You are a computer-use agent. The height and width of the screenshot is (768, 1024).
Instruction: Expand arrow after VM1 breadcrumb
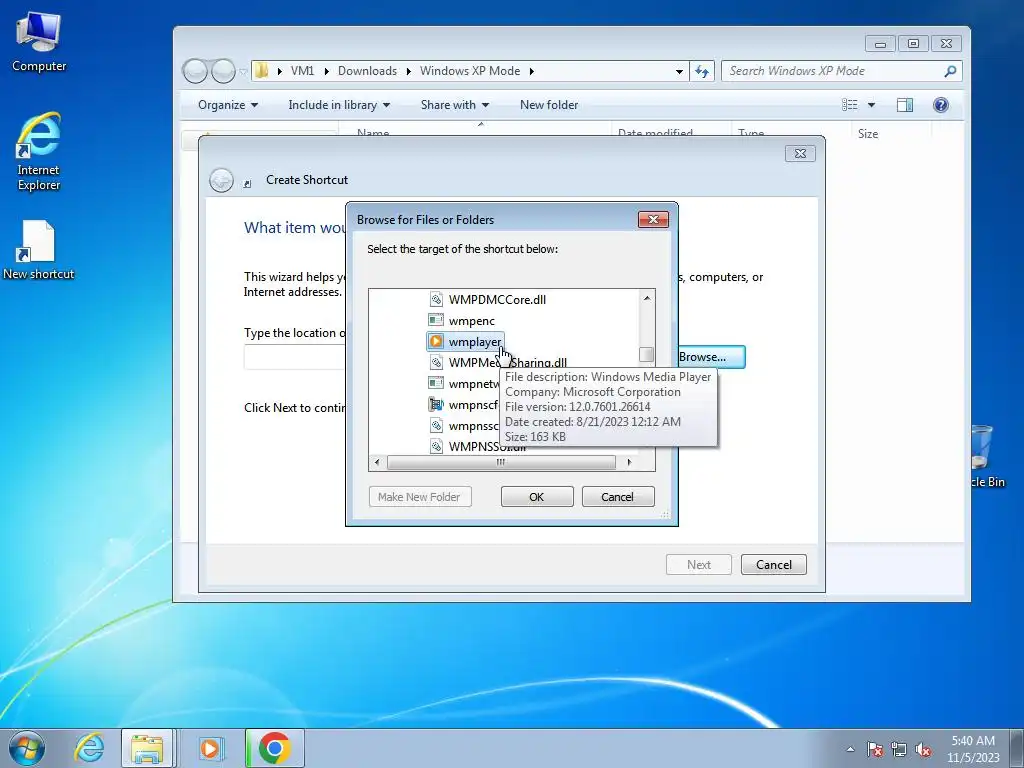click(327, 71)
